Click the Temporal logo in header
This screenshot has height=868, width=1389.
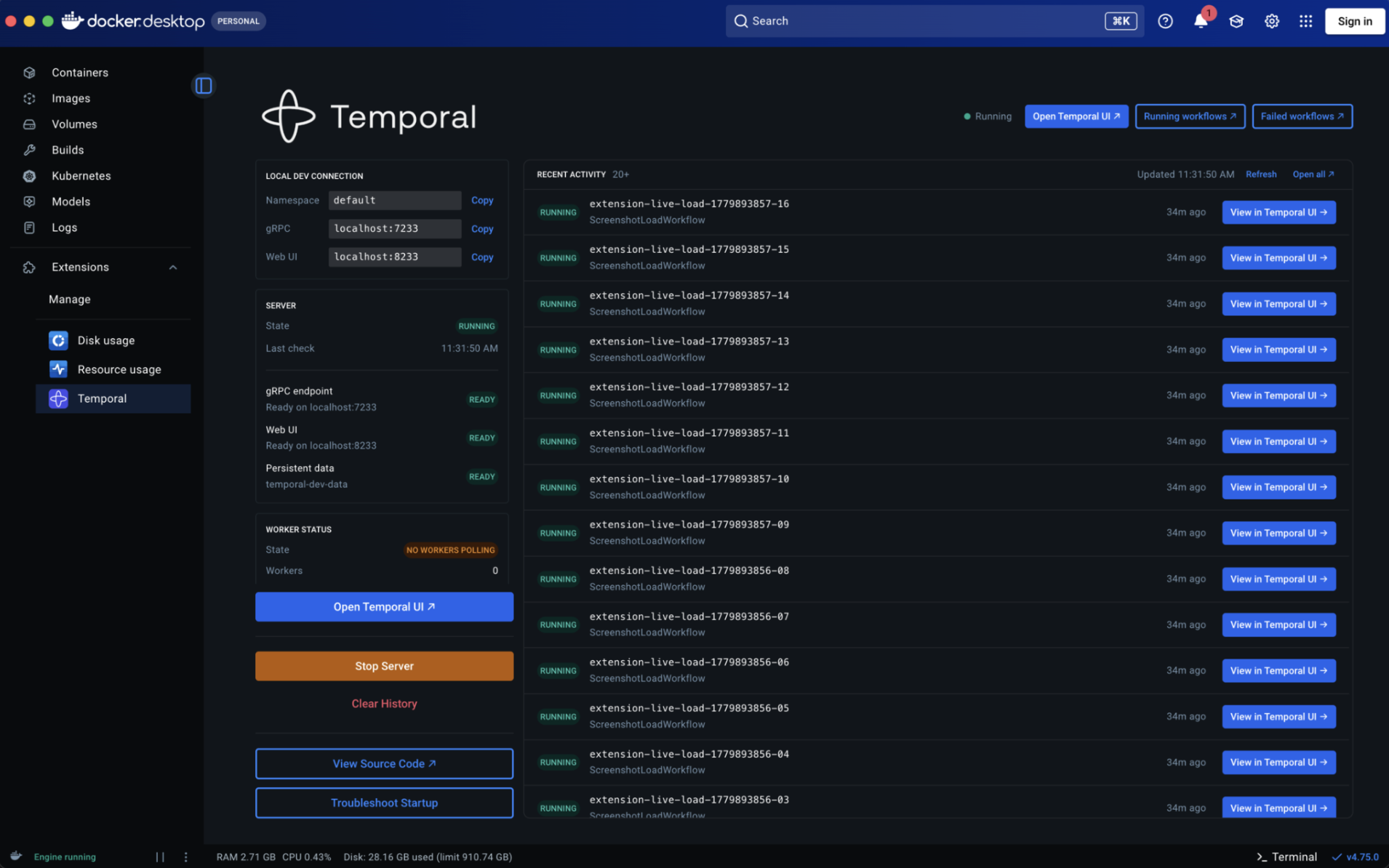click(289, 116)
